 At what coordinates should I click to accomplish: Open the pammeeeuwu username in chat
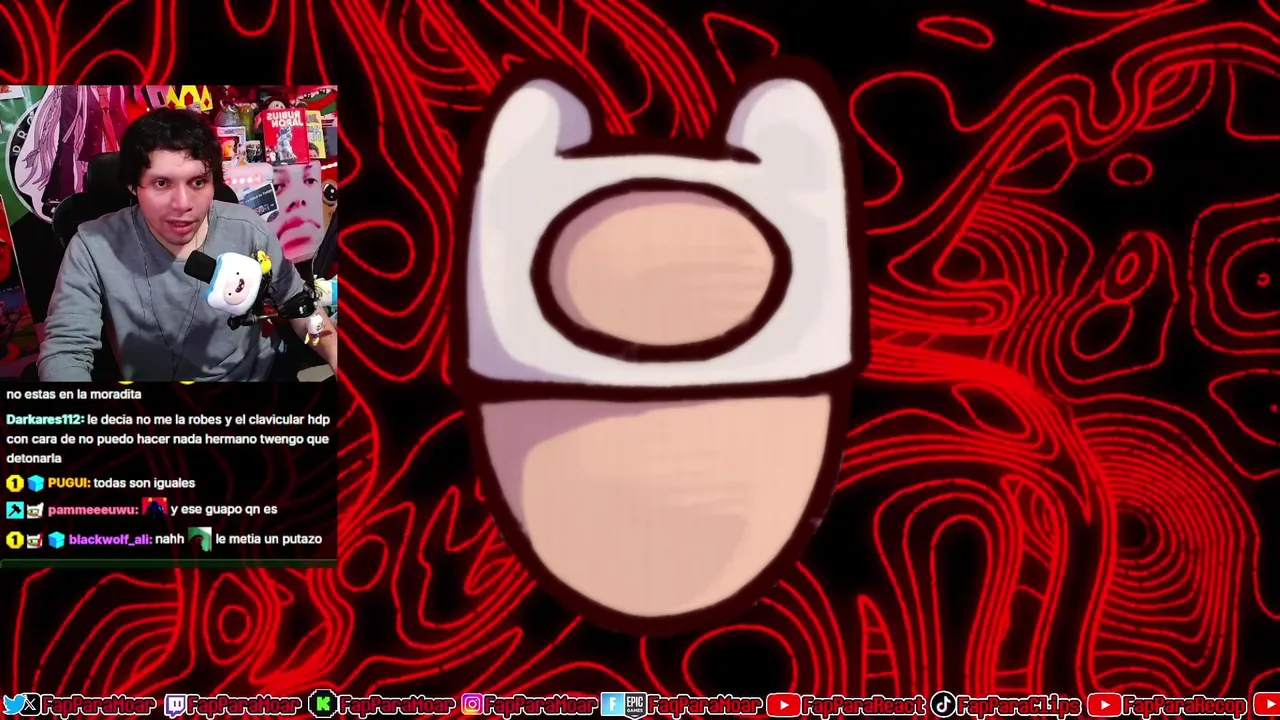click(92, 510)
